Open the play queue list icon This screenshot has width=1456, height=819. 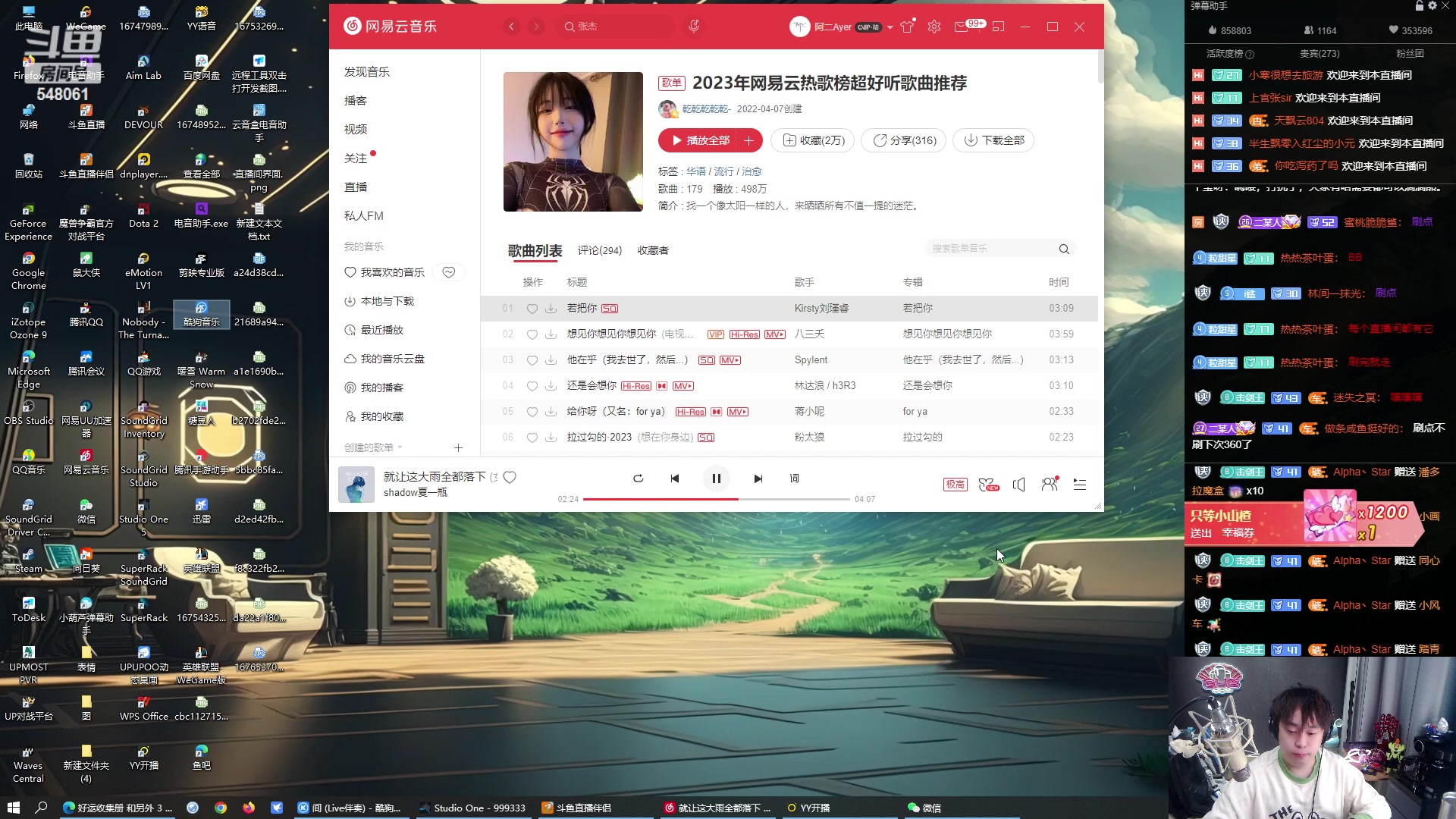click(1080, 485)
